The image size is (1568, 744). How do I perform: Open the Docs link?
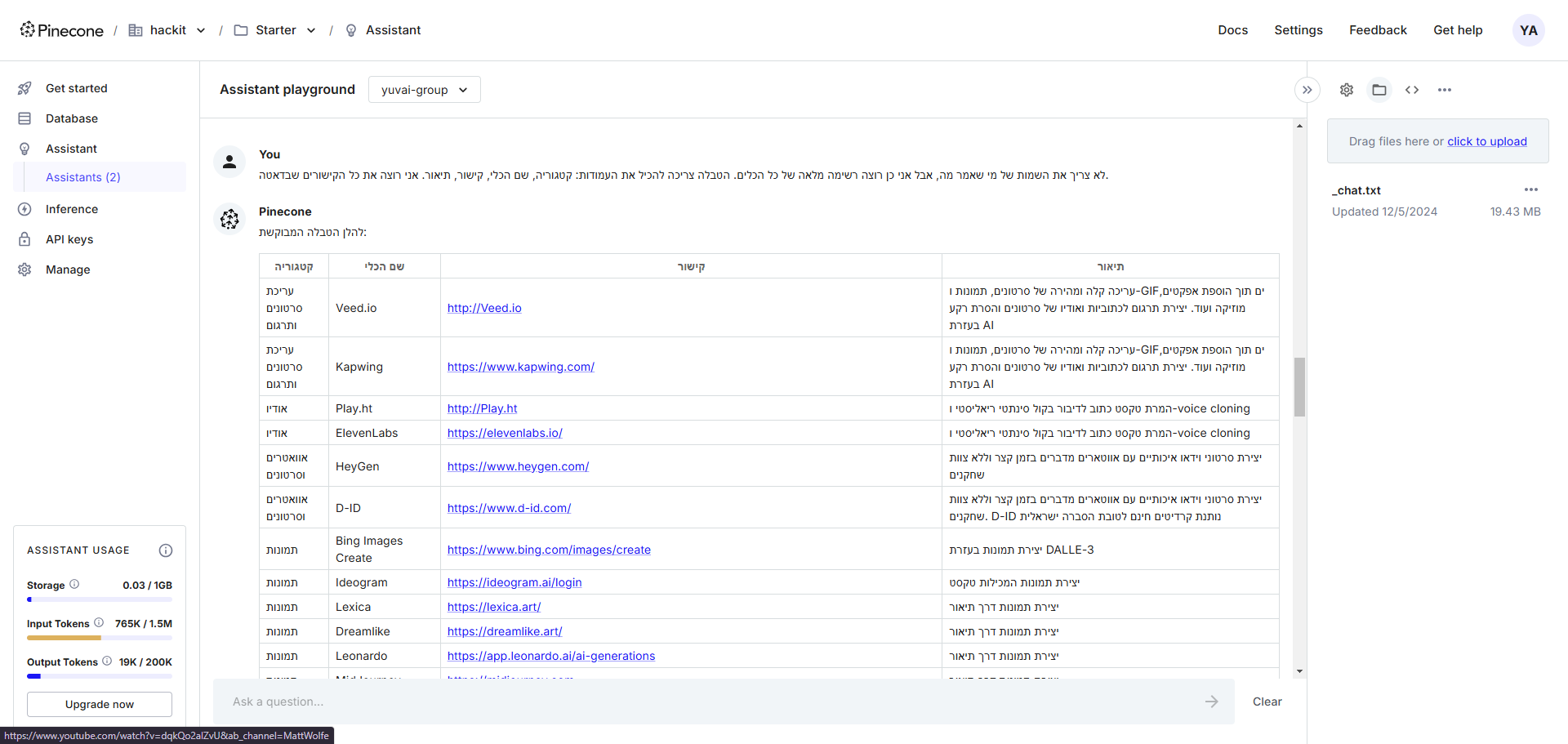[x=1232, y=30]
